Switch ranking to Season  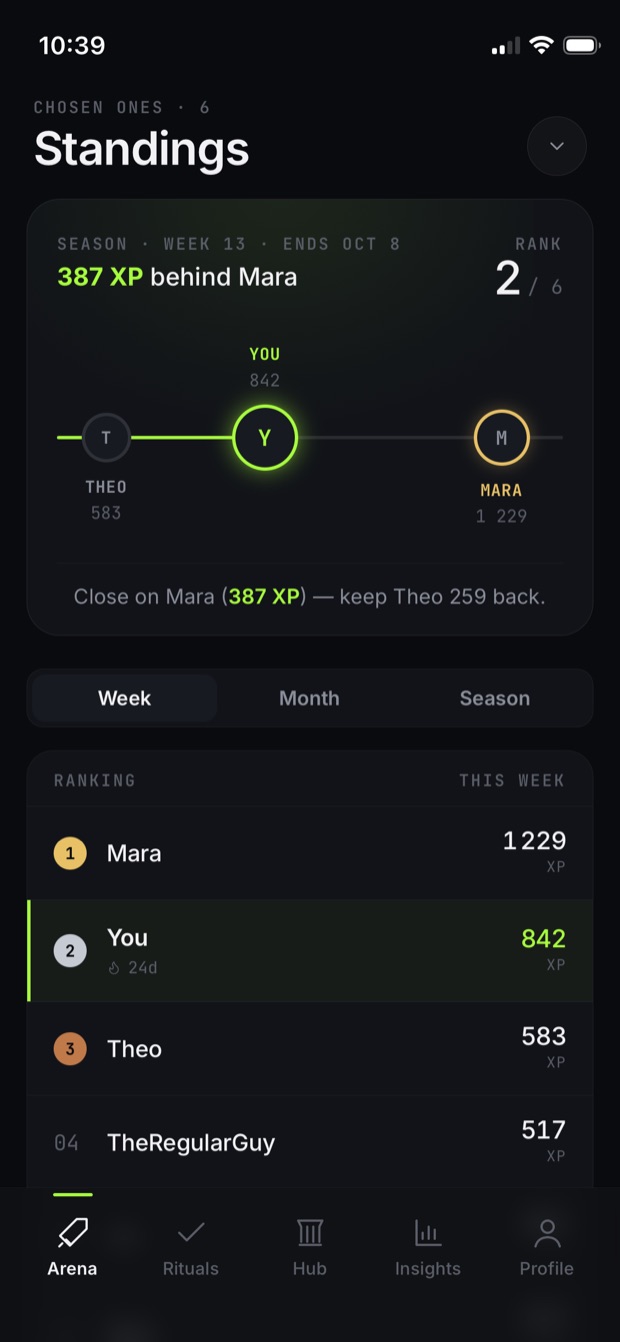point(495,698)
